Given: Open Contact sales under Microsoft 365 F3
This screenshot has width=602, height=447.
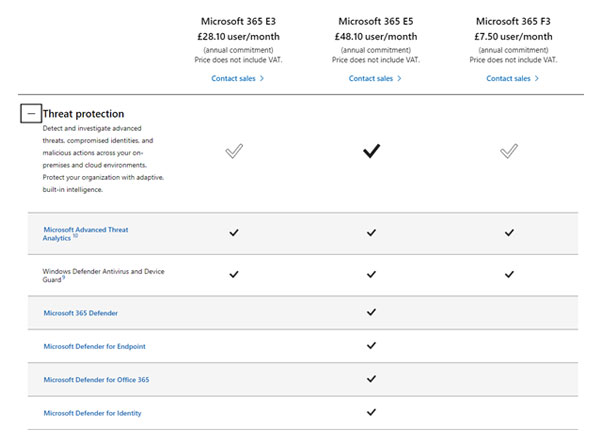Looking at the screenshot, I should point(513,78).
